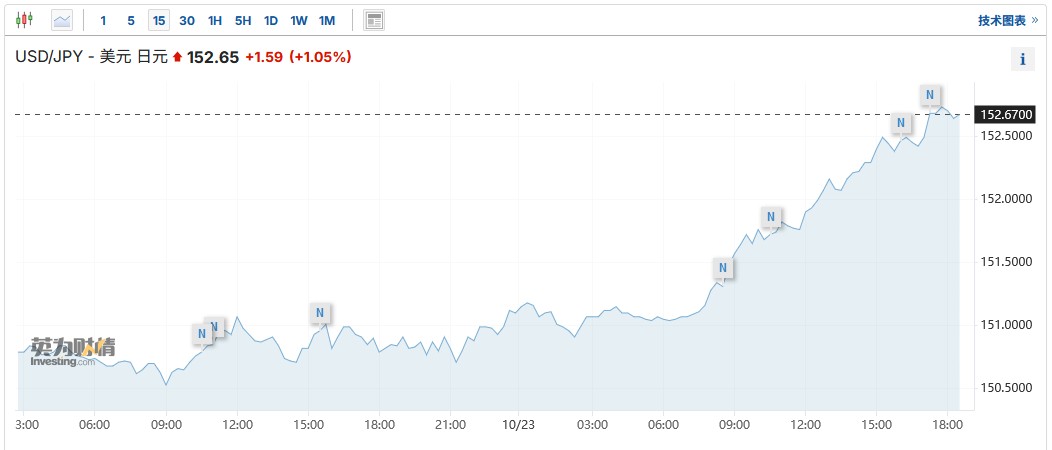Select the 15 minute interval
Viewport: 1052px width, 450px height.
coord(159,20)
